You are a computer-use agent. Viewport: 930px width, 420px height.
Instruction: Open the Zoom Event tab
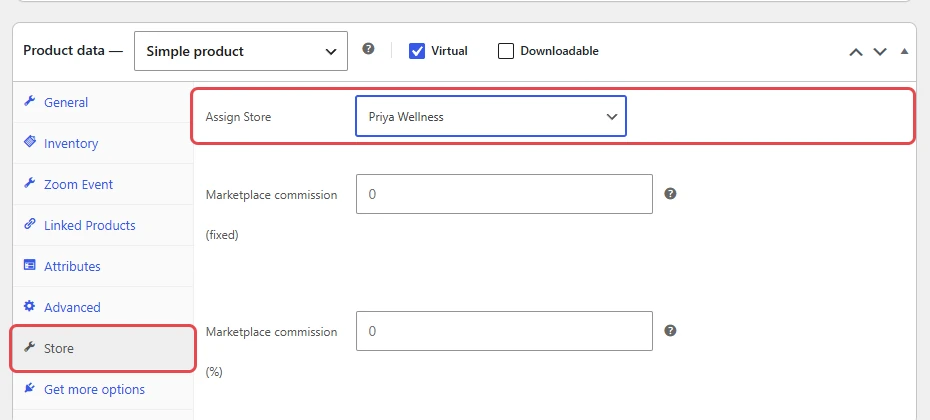coord(103,184)
